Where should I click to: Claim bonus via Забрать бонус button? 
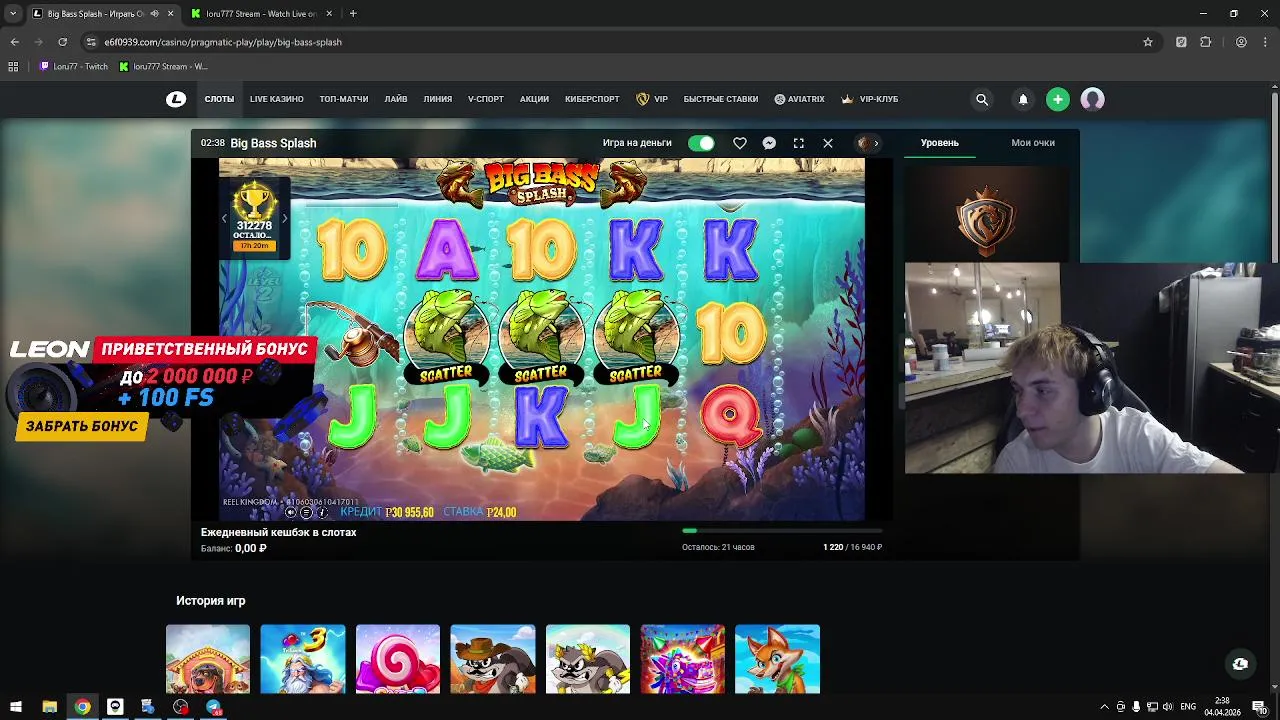click(x=82, y=426)
